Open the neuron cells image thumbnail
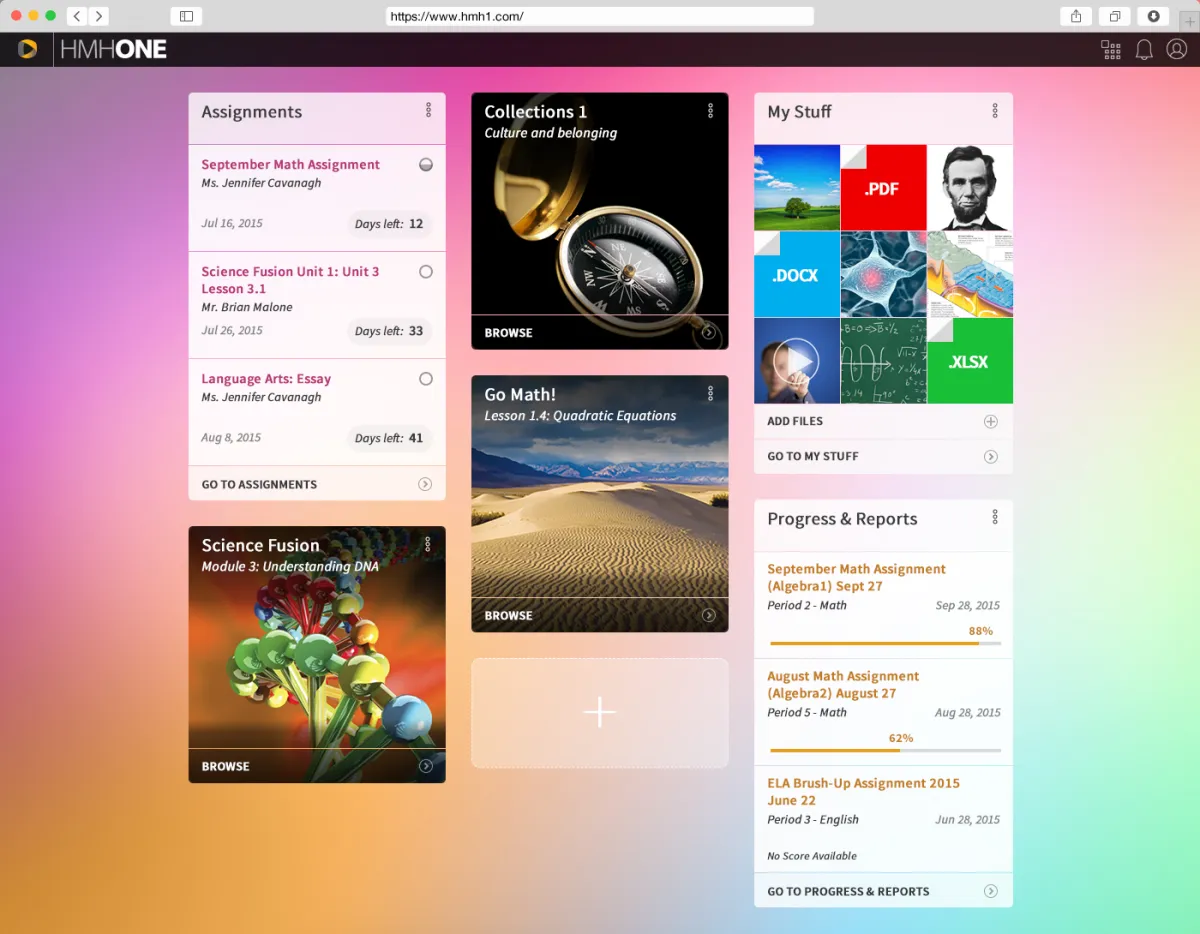Viewport: 1200px width, 934px height. [x=883, y=275]
